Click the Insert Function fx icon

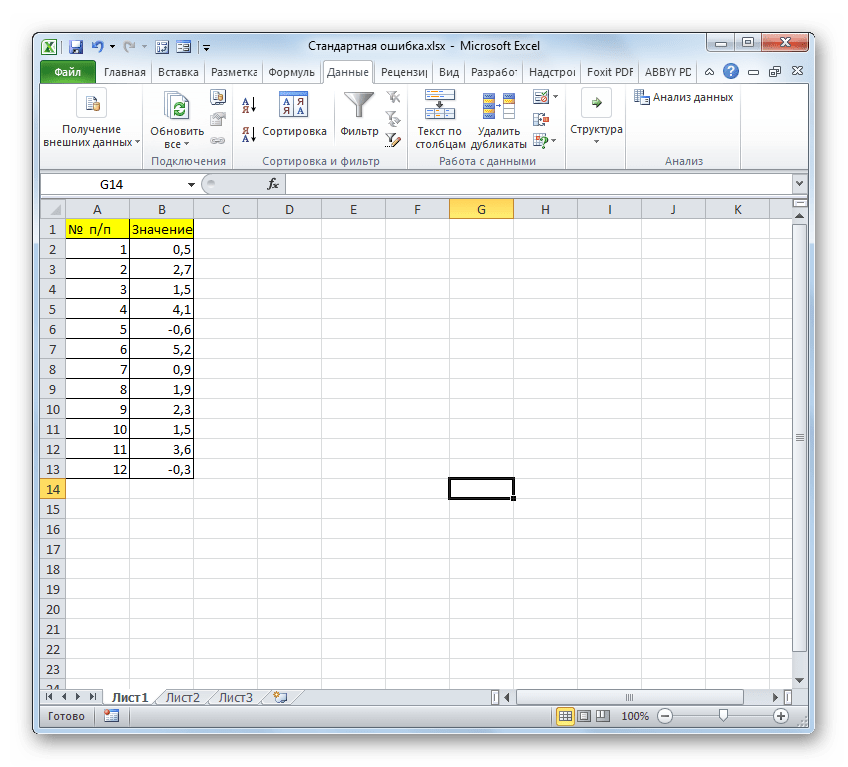tap(273, 184)
